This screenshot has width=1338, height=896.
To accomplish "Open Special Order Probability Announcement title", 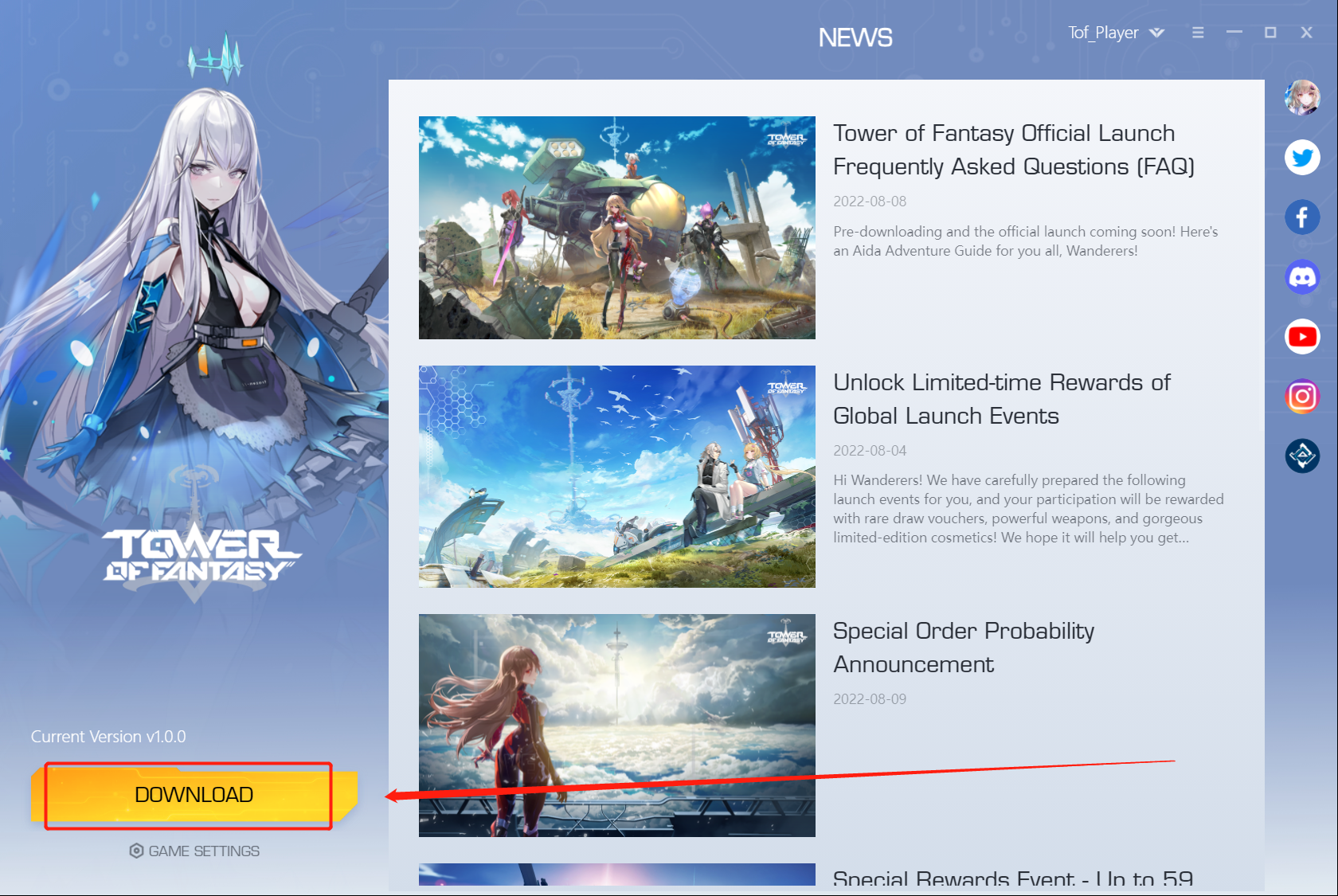I will click(x=963, y=648).
